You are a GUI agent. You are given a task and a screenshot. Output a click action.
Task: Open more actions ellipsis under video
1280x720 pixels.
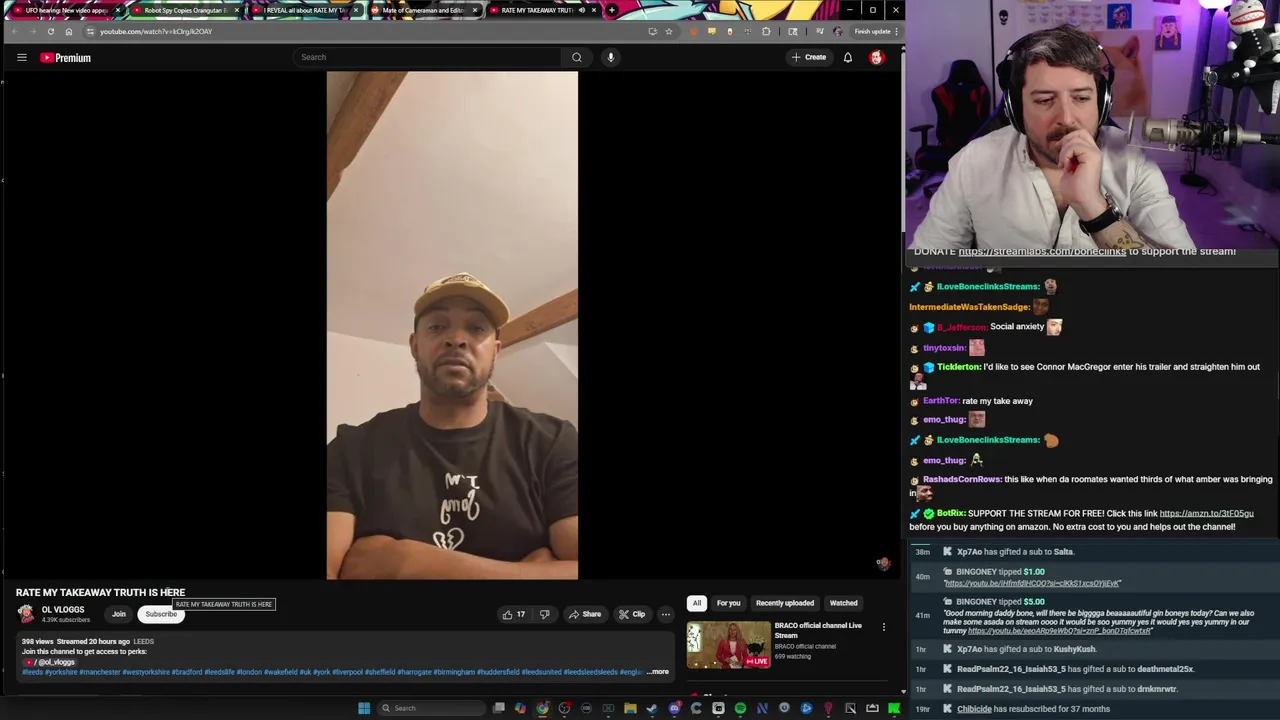coord(665,614)
